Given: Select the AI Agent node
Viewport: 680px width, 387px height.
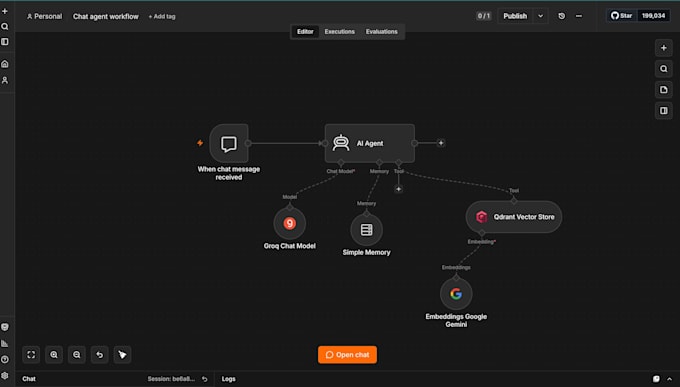Looking at the screenshot, I should pyautogui.click(x=369, y=143).
